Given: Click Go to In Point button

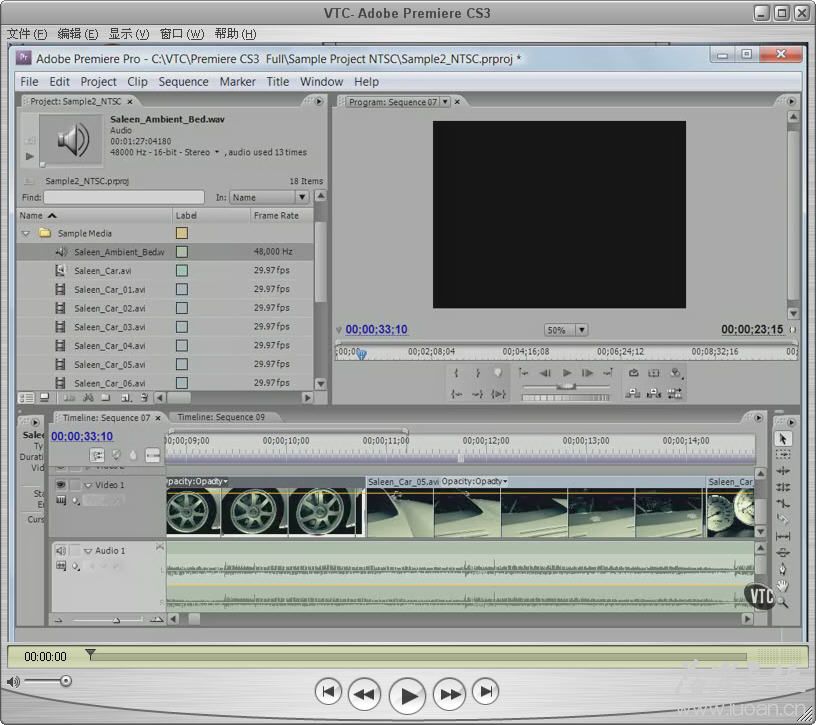Looking at the screenshot, I should click(456, 394).
